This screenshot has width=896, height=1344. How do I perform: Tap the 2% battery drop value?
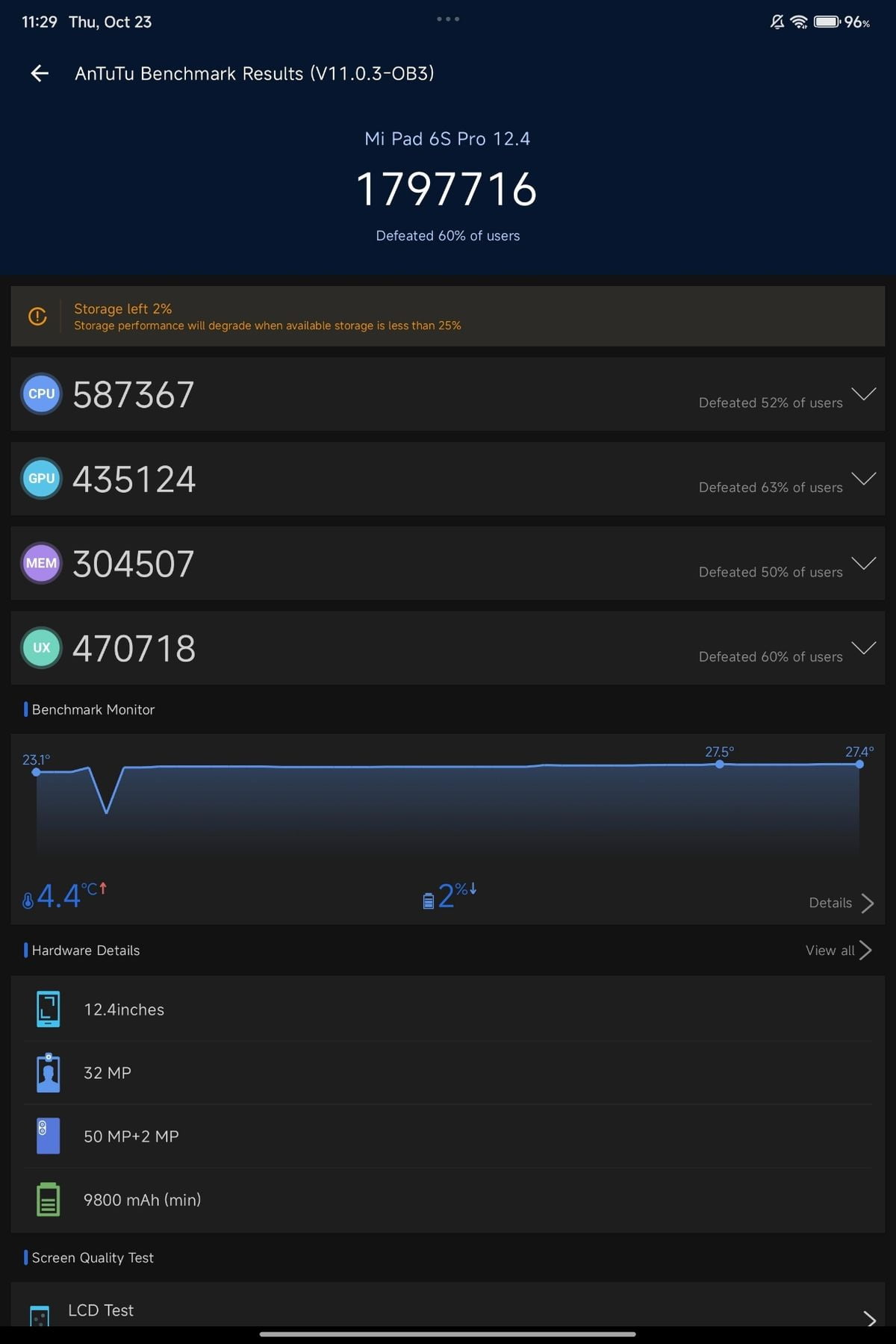pyautogui.click(x=457, y=895)
